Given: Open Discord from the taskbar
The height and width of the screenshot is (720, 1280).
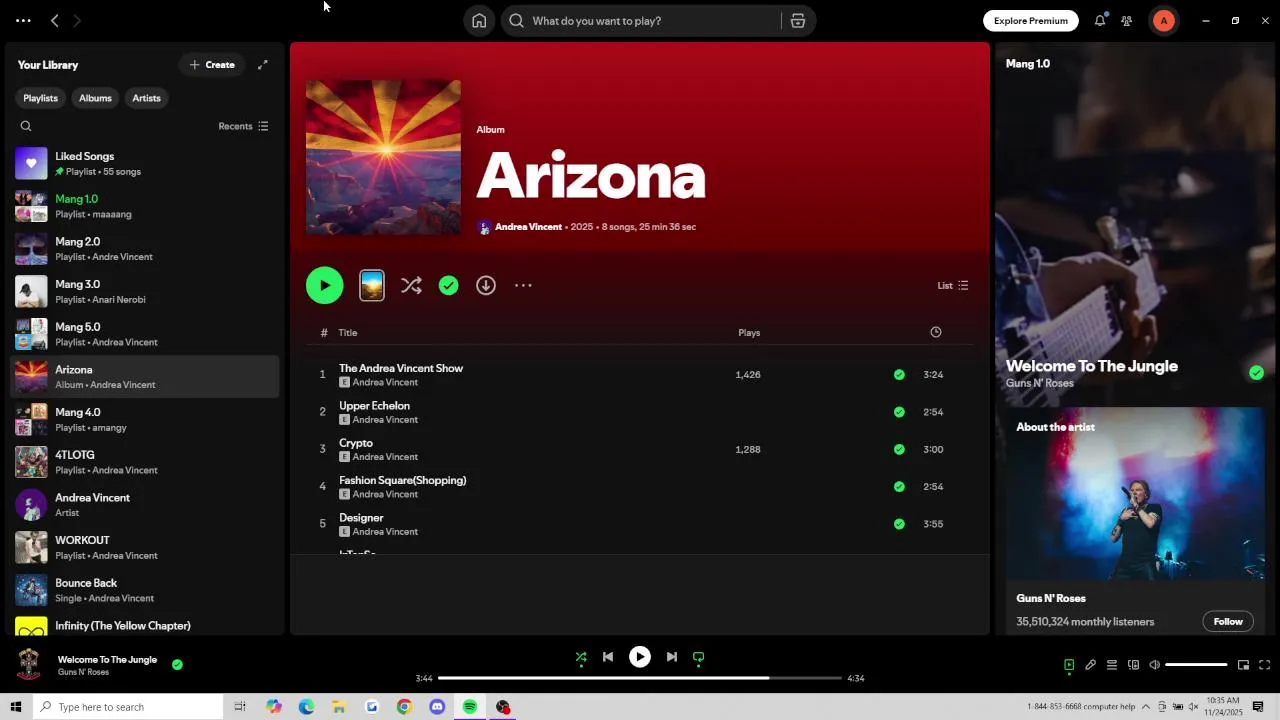Looking at the screenshot, I should [x=437, y=707].
